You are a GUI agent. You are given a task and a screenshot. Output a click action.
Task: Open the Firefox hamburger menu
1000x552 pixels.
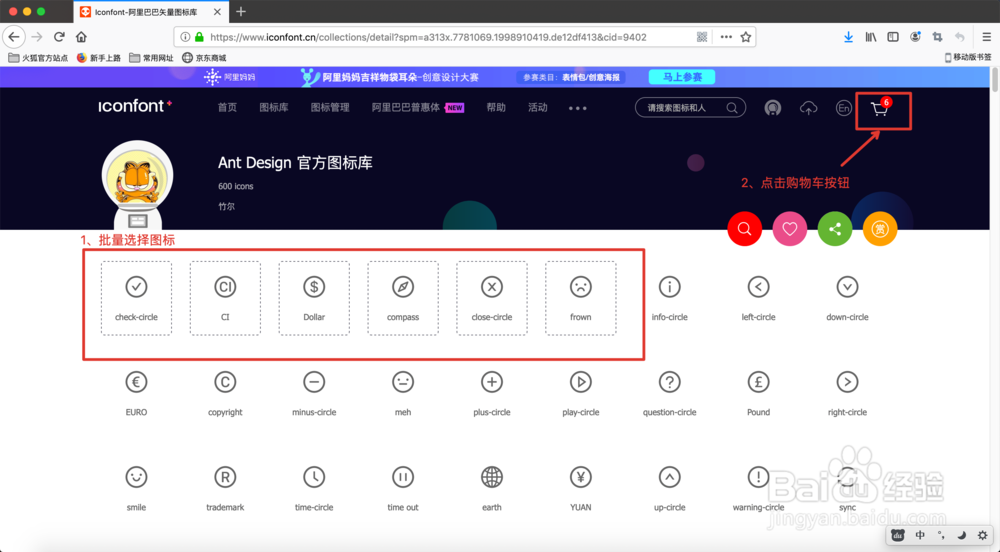(986, 37)
